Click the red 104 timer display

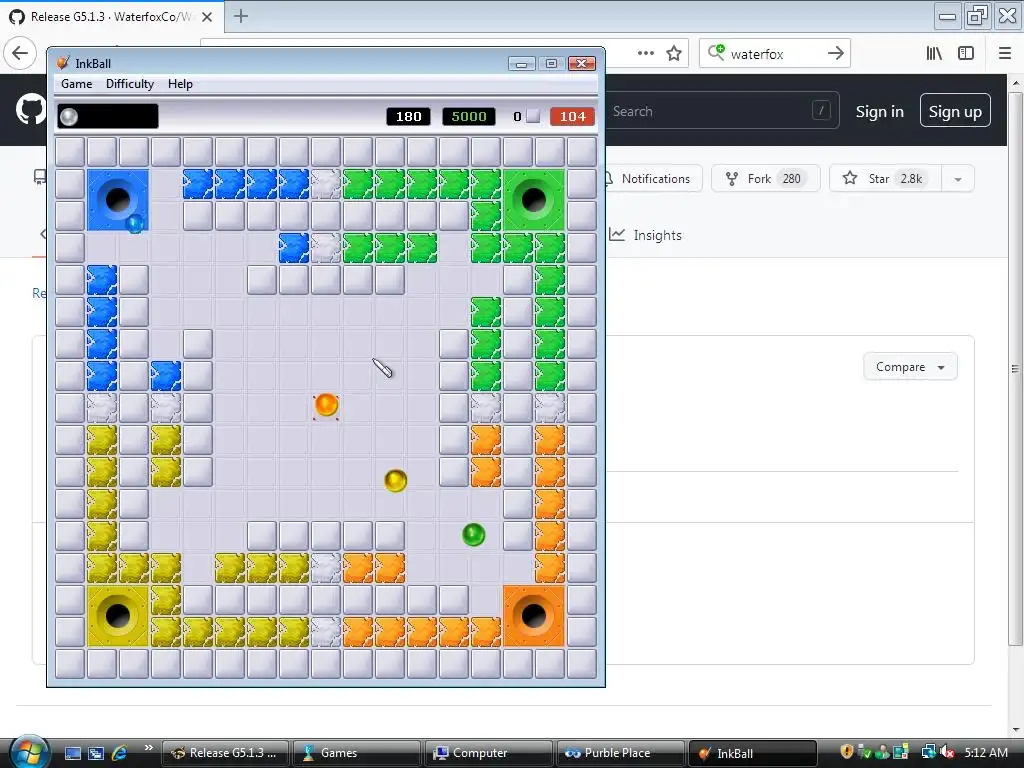[572, 116]
